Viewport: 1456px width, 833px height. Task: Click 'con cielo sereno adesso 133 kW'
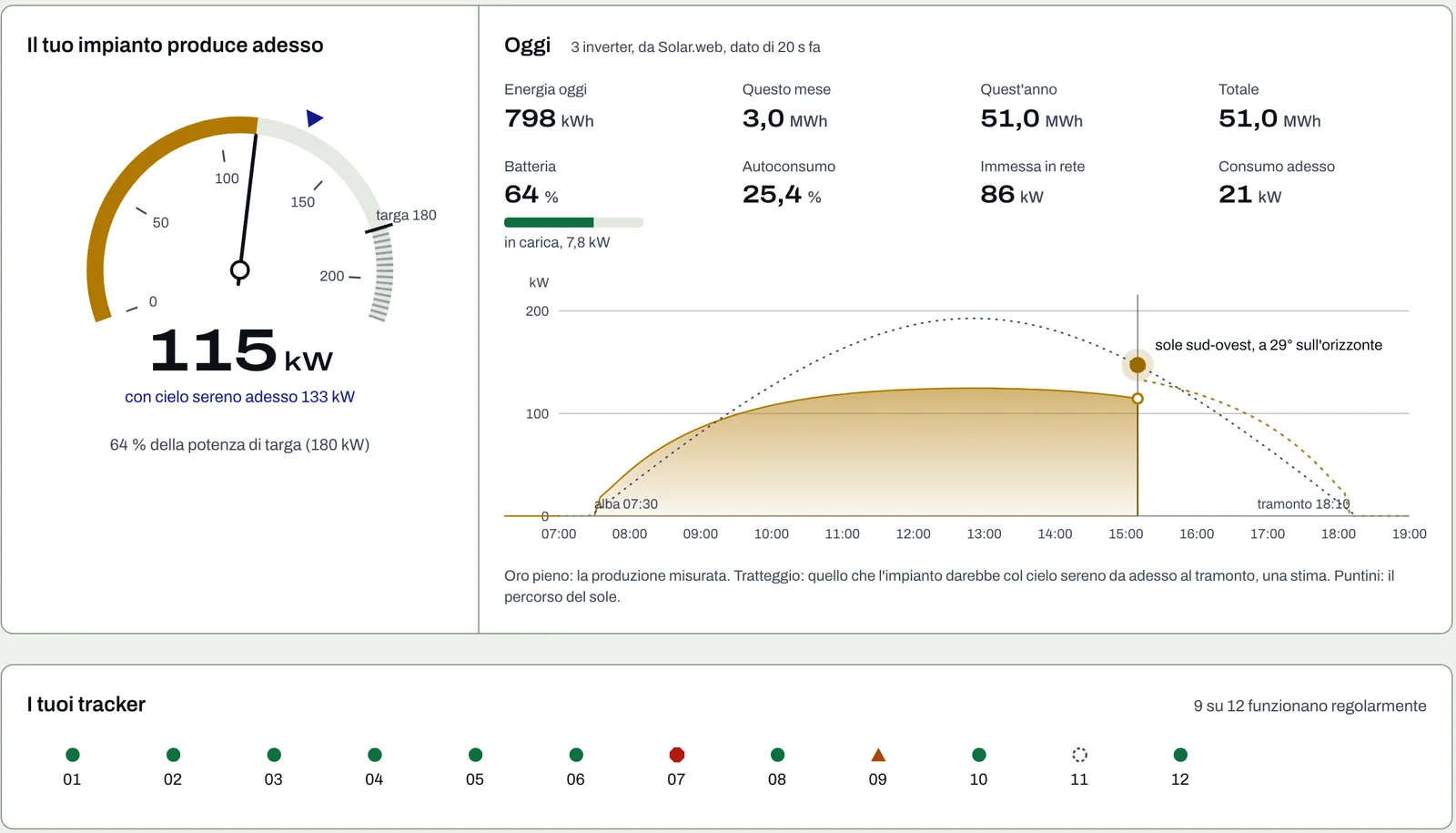coord(240,397)
